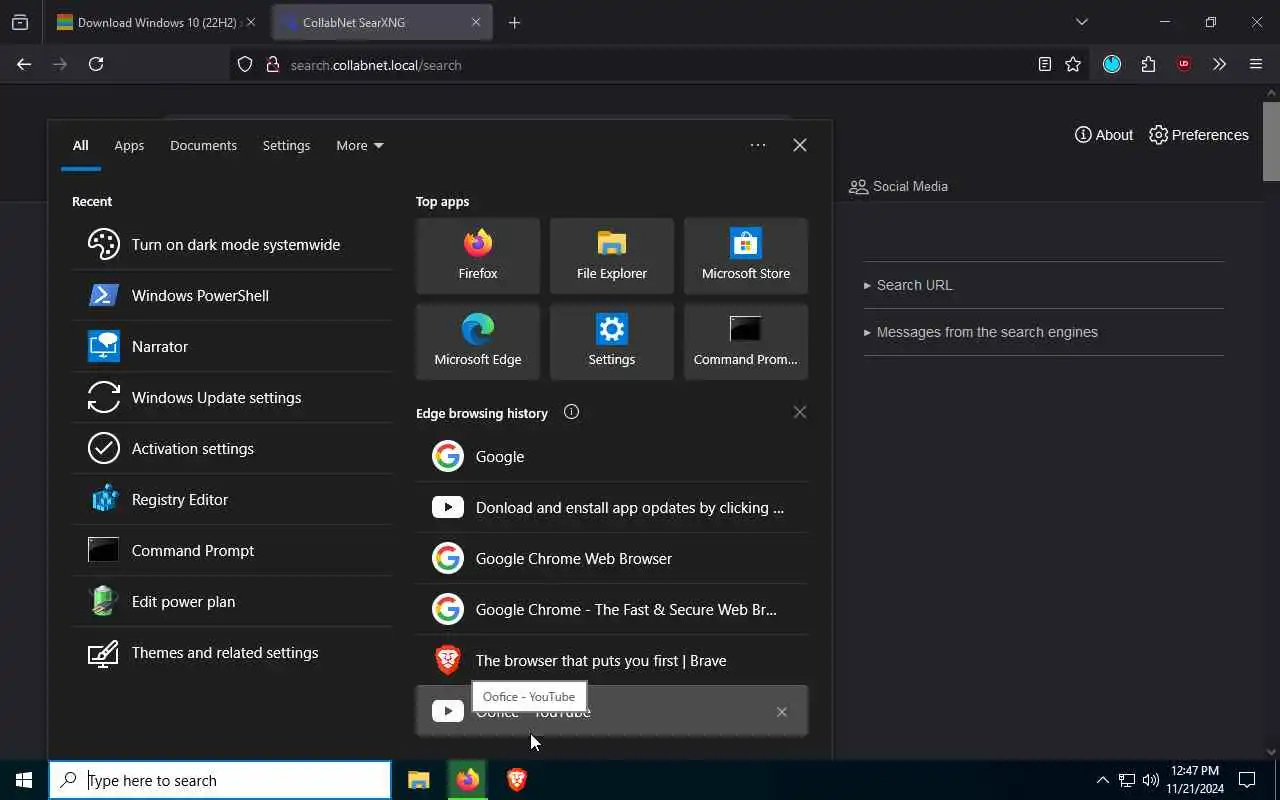Launch Command Prompt tile in Top apps

[746, 342]
